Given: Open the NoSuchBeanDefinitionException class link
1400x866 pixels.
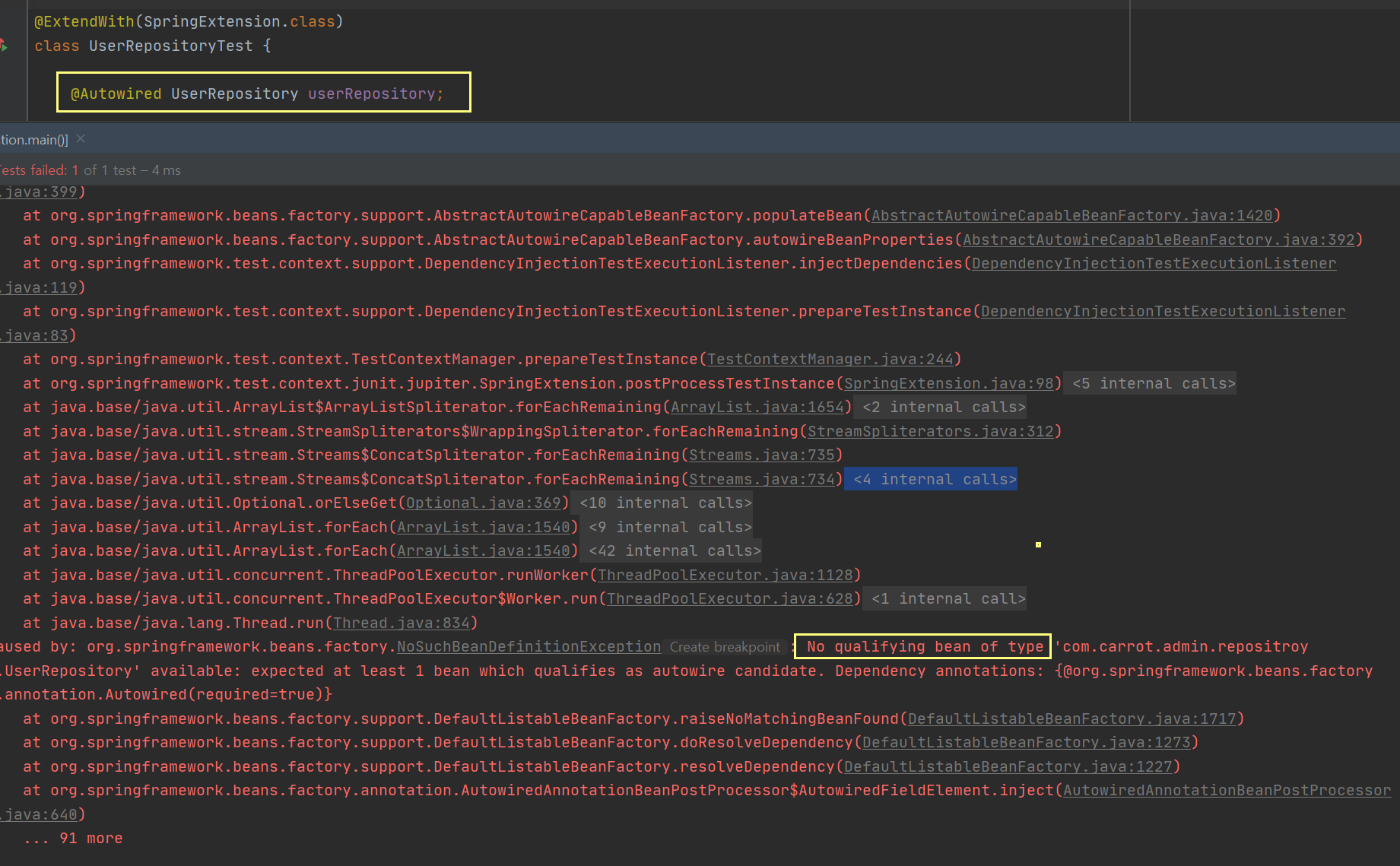Looking at the screenshot, I should tap(529, 647).
